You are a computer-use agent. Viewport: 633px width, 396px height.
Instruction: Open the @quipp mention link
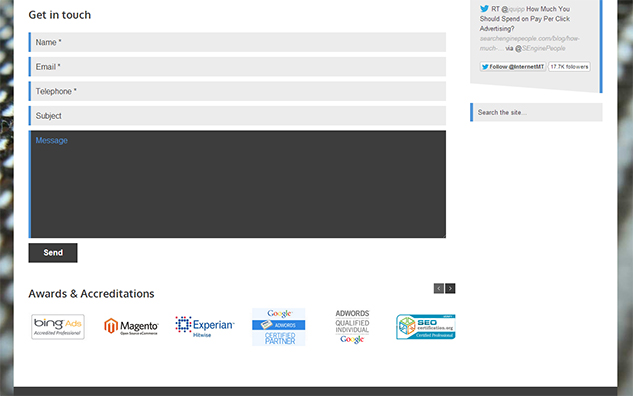coord(513,9)
